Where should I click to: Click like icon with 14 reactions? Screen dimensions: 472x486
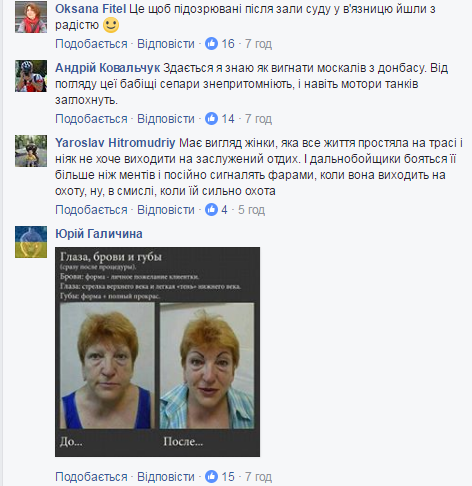pos(211,119)
